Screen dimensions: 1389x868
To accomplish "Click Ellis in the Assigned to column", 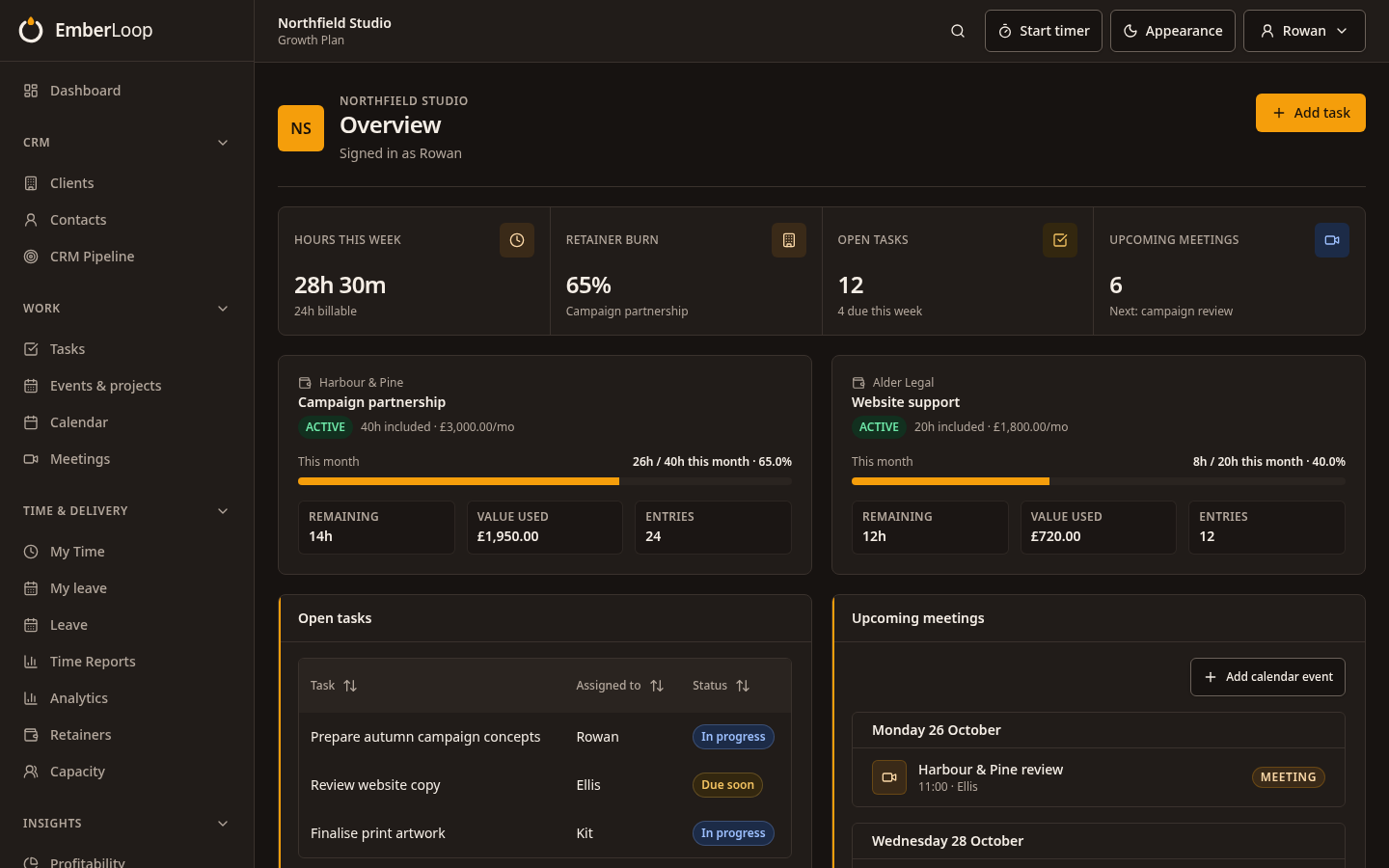I will tap(588, 785).
